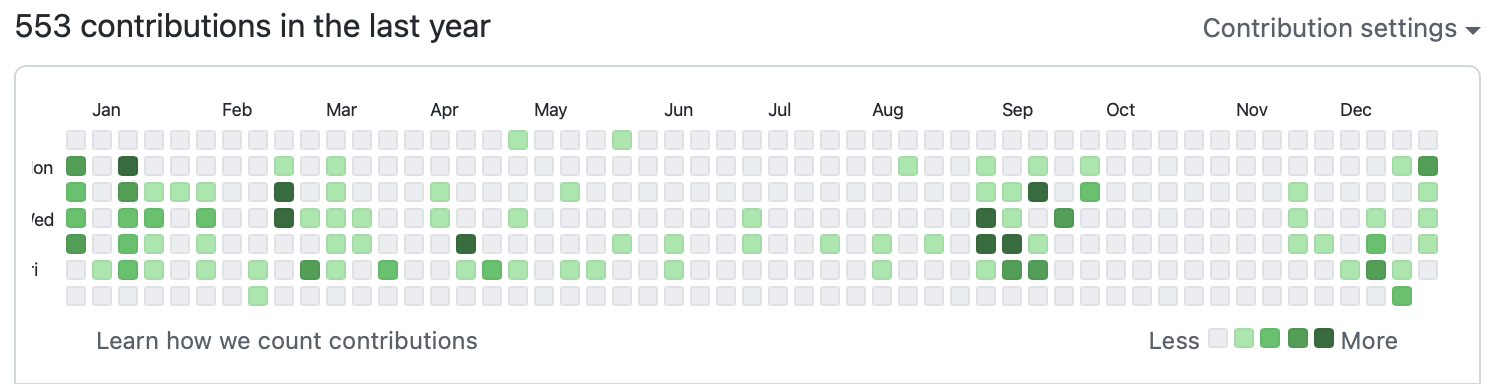Image resolution: width=1488 pixels, height=384 pixels.
Task: Select the light green Tuesday cell in November
Action: (x=1298, y=192)
